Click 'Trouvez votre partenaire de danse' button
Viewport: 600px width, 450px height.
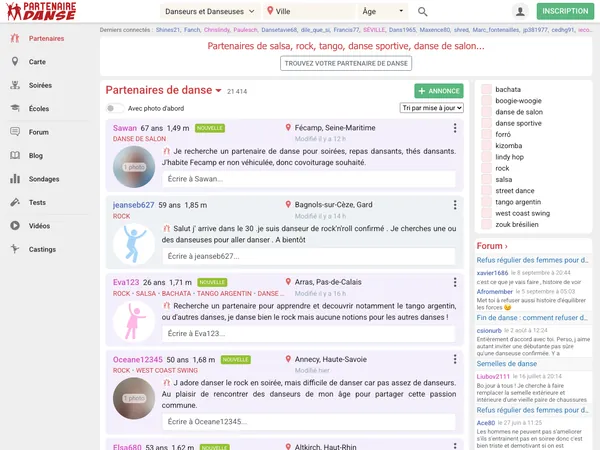coord(346,63)
